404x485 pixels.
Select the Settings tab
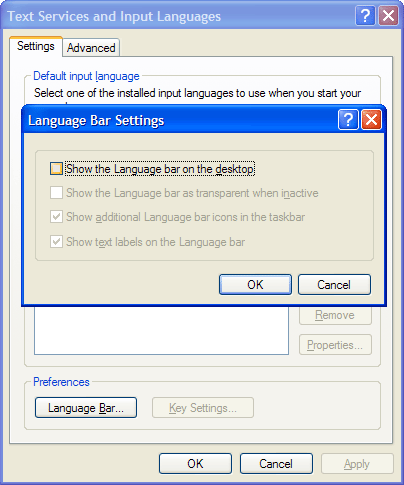36,46
